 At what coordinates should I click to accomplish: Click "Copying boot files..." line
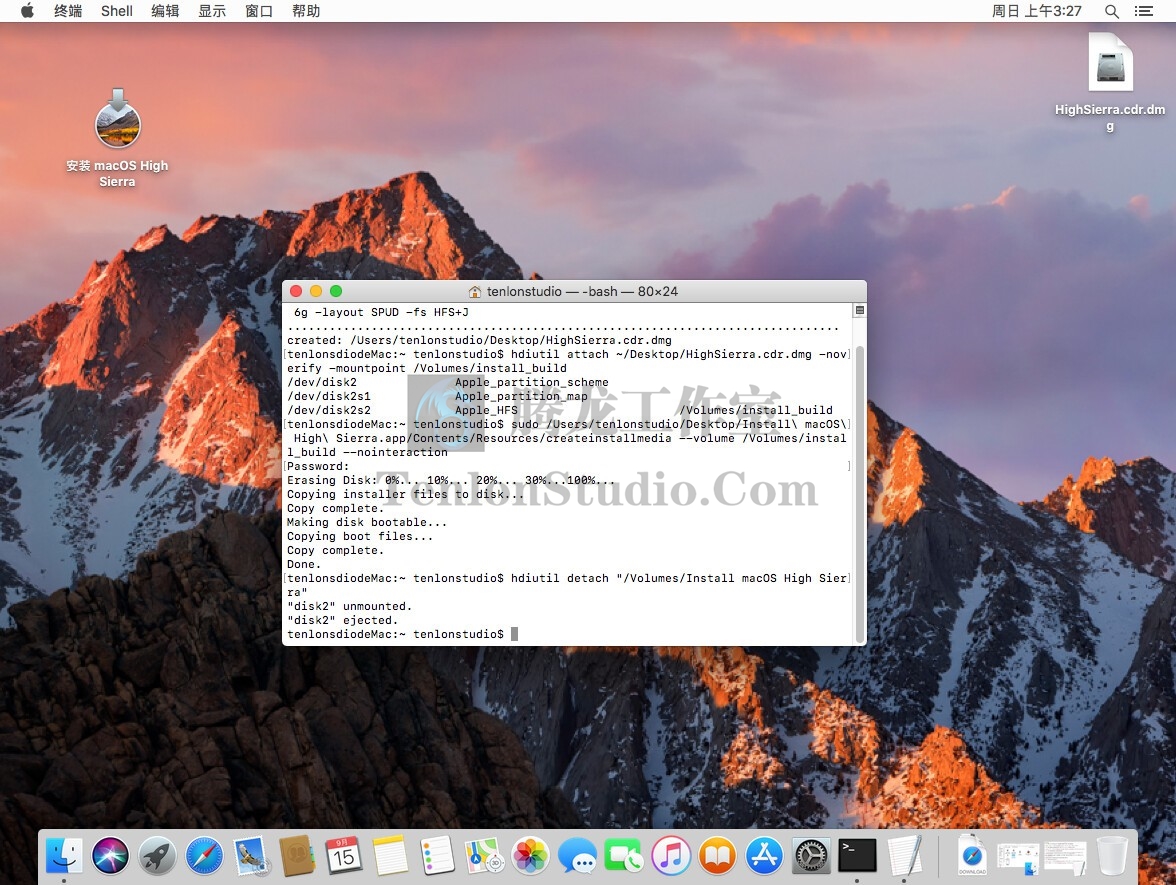coord(360,537)
